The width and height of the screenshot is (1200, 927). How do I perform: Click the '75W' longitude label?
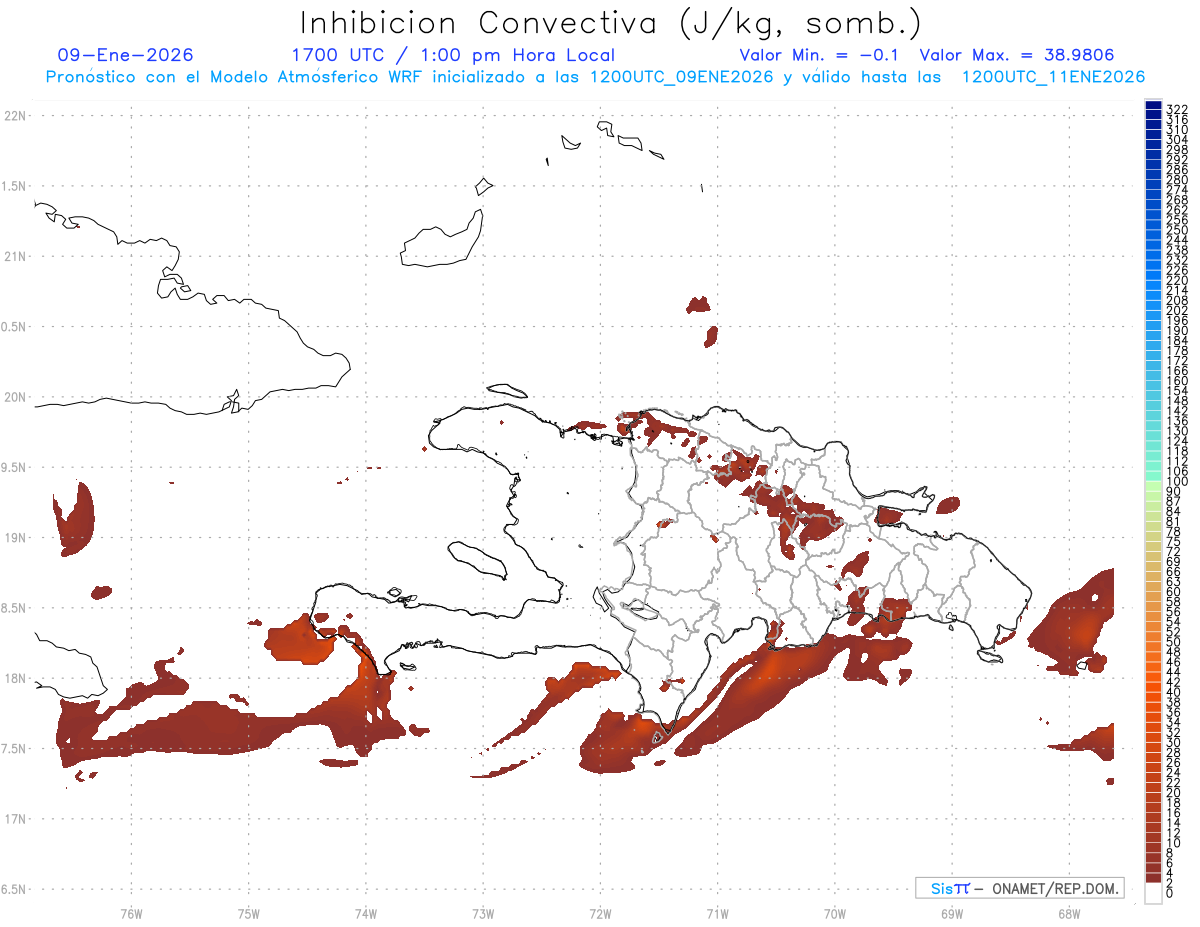249,914
